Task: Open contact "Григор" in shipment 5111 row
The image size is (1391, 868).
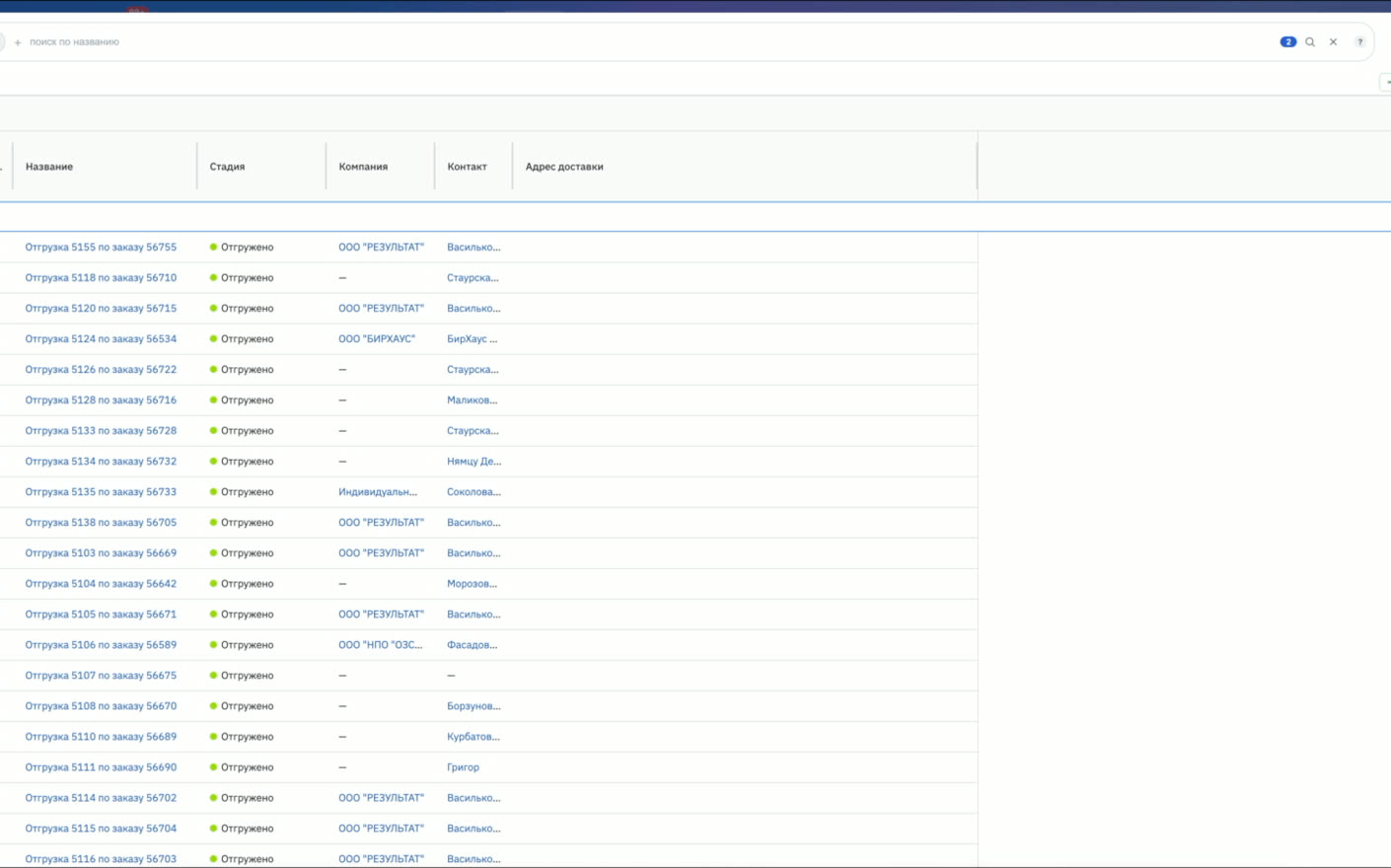Action: click(x=463, y=767)
